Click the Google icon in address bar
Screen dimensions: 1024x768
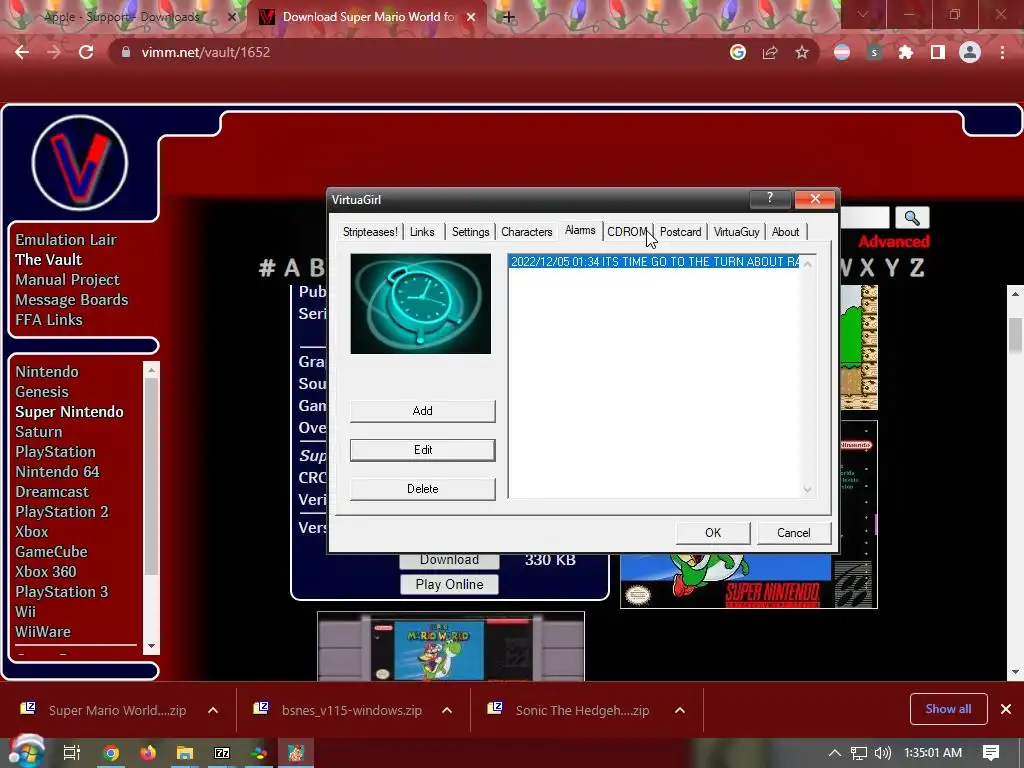tap(738, 52)
